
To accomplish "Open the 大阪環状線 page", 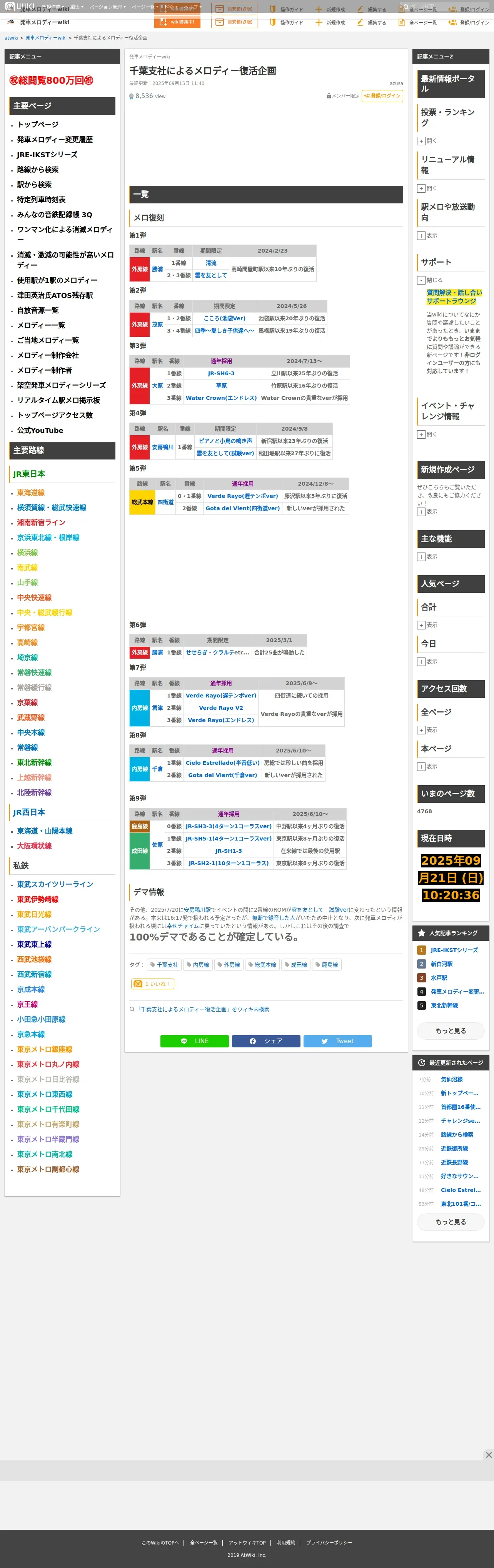I will (34, 846).
